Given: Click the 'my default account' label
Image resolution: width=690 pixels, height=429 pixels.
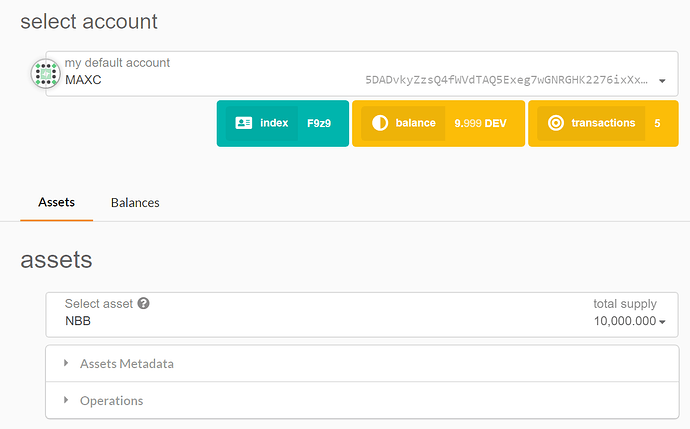Looking at the screenshot, I should [117, 63].
